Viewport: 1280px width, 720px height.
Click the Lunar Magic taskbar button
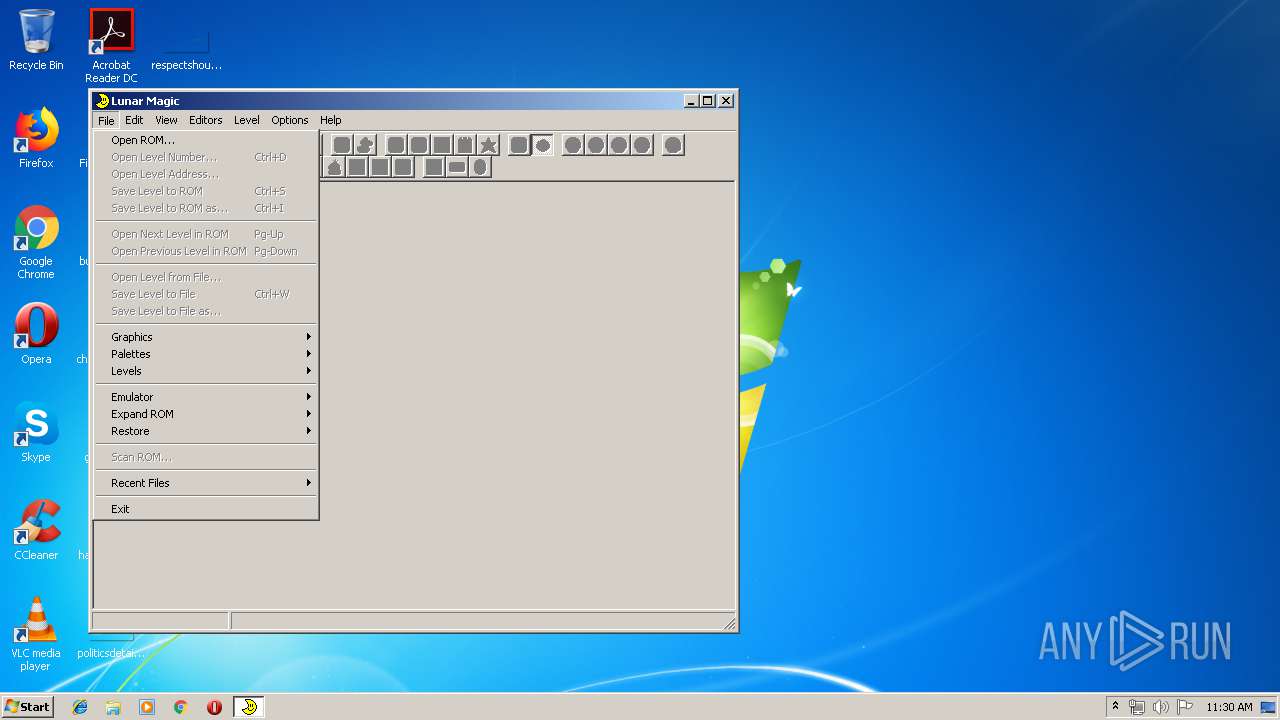click(x=249, y=707)
